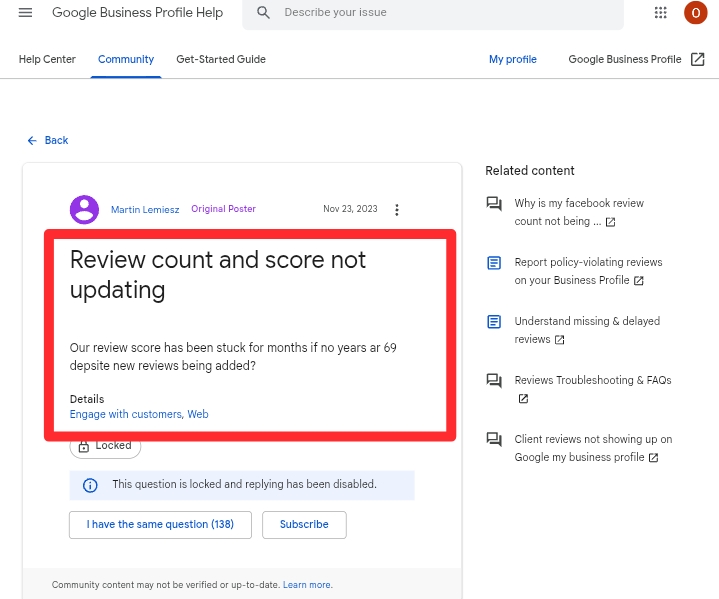Viewport: 719px width, 599px height.
Task: Click the lock icon on Locked chip
Action: [x=83, y=446]
